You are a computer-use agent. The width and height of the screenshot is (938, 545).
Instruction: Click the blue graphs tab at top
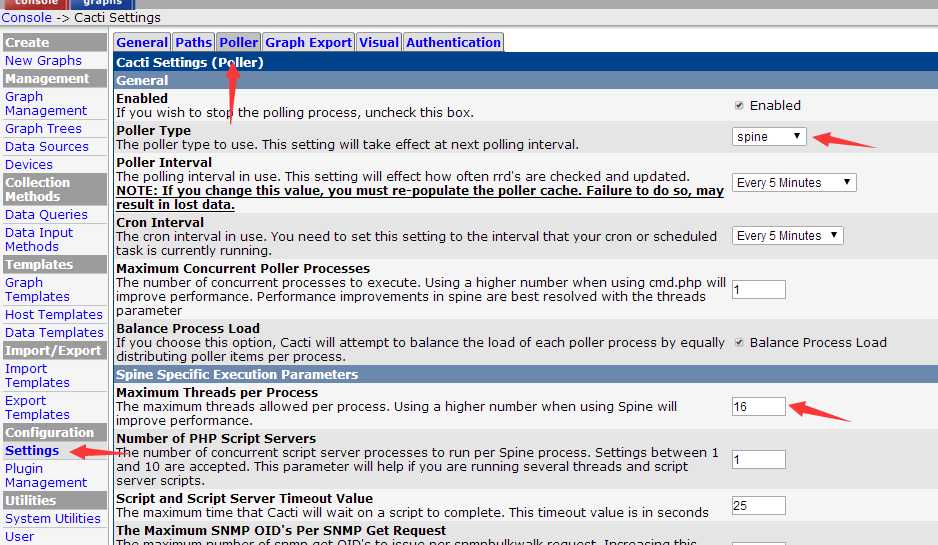[x=102, y=4]
